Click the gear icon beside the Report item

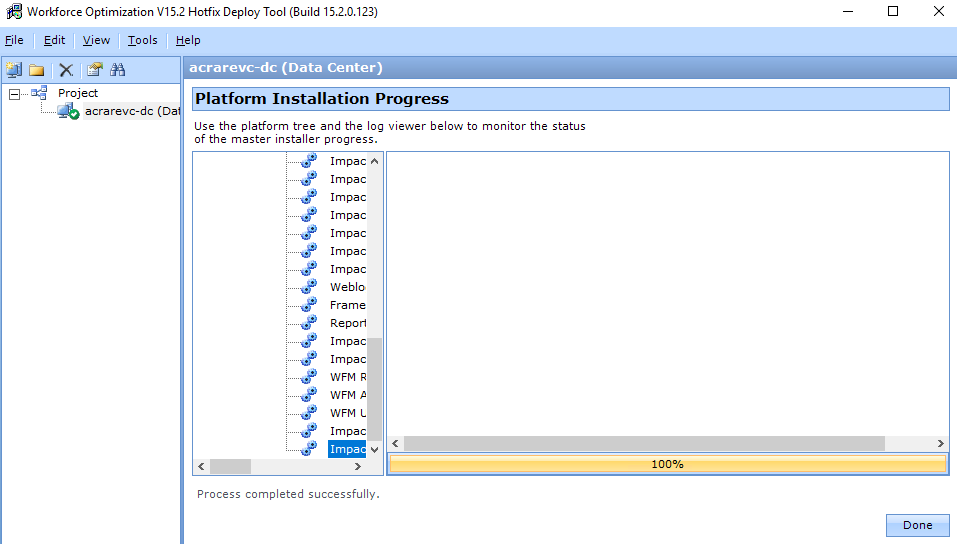(309, 324)
